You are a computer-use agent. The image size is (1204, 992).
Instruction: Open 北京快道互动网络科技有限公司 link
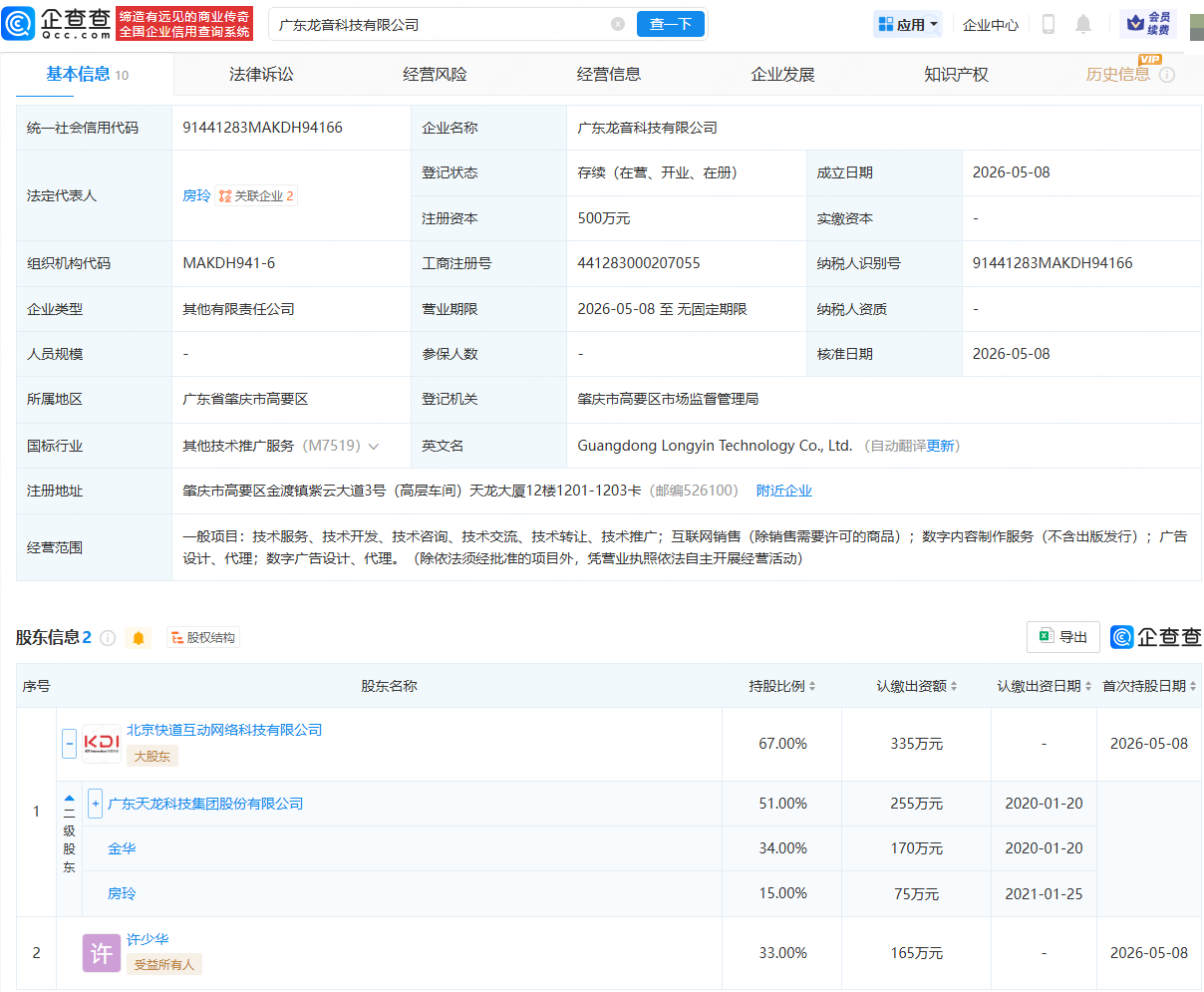(x=224, y=731)
